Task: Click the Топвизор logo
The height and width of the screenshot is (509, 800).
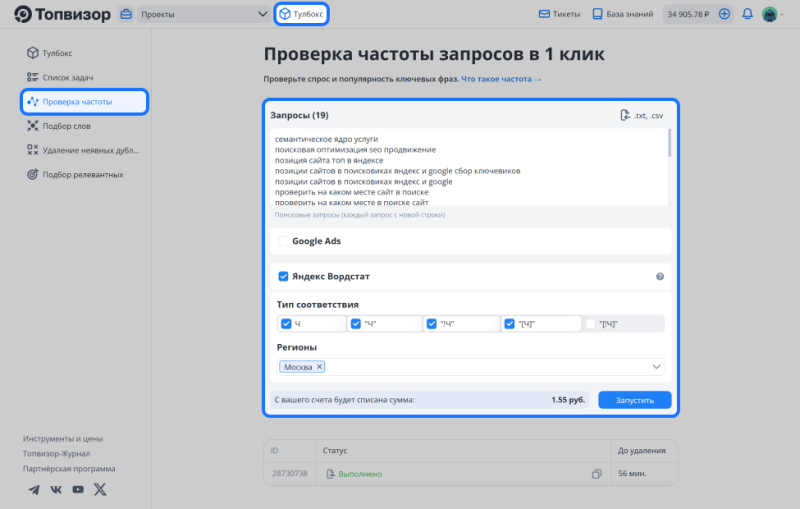Action: [62, 14]
